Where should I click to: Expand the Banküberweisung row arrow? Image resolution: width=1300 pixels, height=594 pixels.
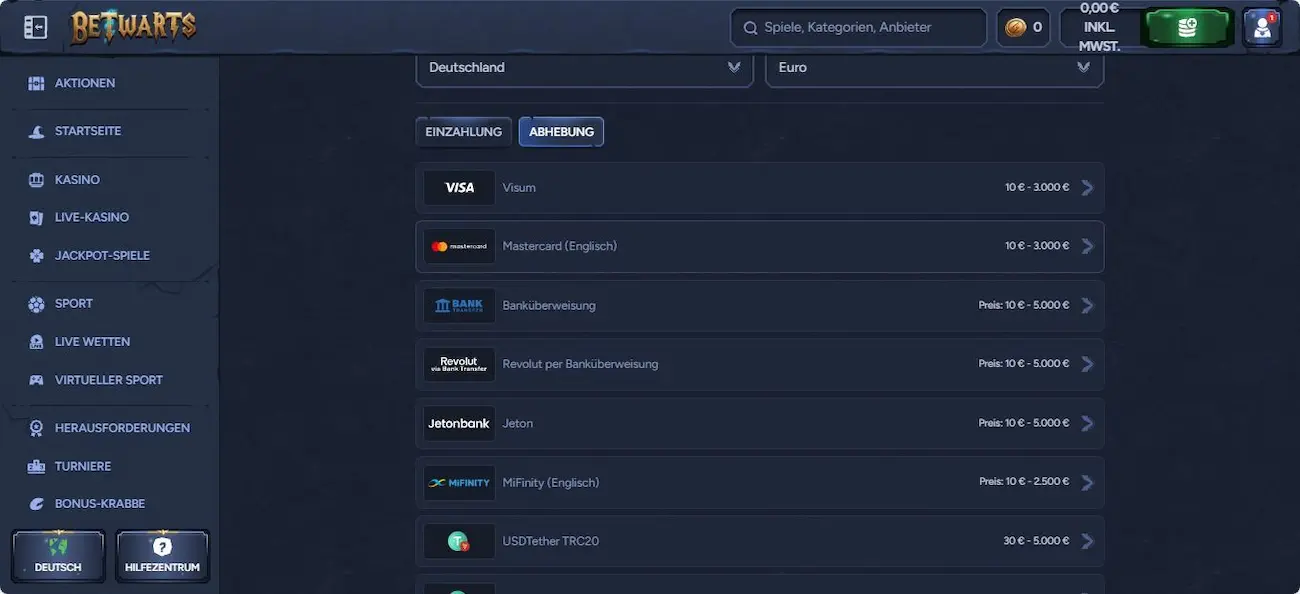click(x=1088, y=305)
